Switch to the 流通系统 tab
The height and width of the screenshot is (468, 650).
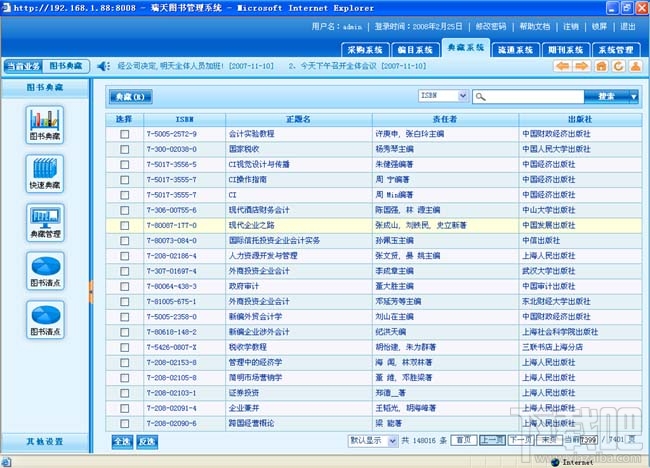515,50
